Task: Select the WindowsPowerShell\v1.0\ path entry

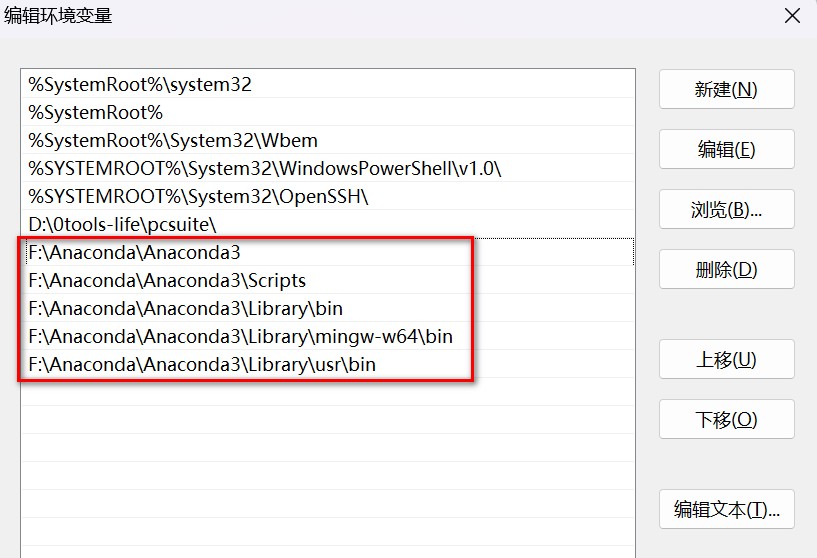Action: tap(328, 168)
